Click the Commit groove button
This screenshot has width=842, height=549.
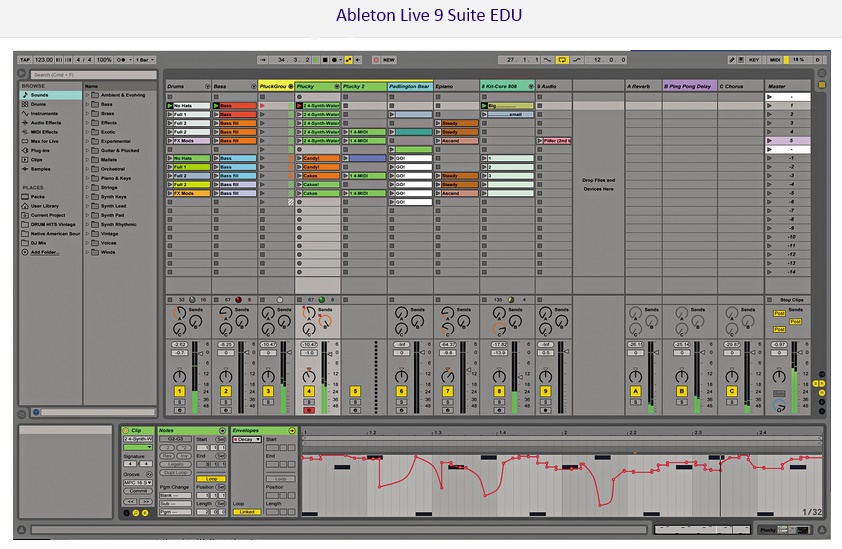(137, 491)
